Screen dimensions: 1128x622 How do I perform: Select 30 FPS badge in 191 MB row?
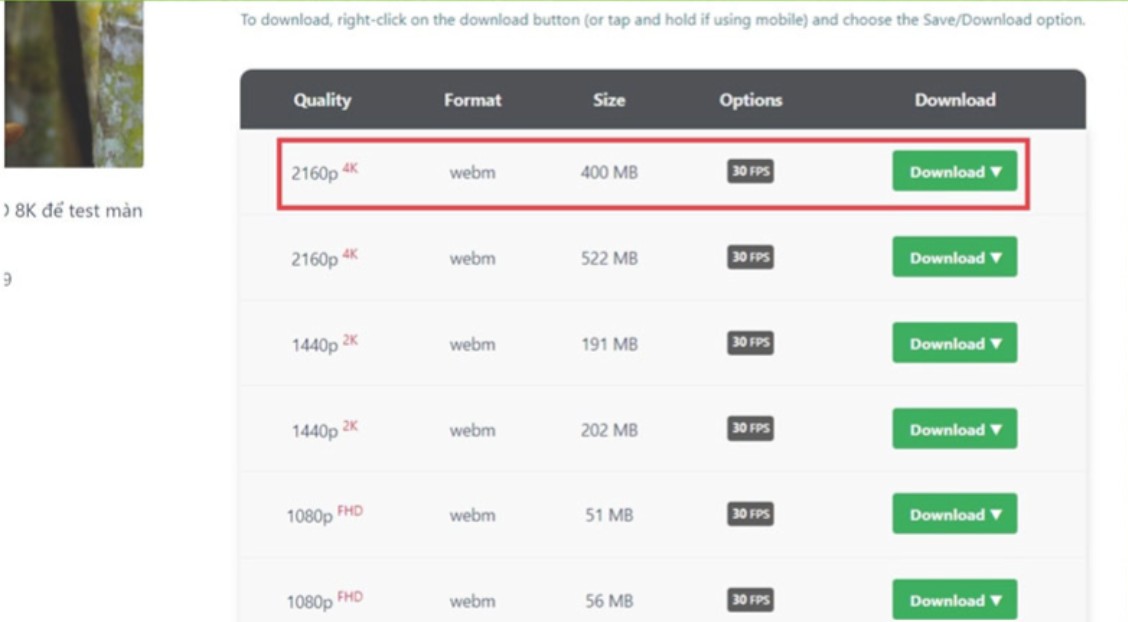click(750, 343)
